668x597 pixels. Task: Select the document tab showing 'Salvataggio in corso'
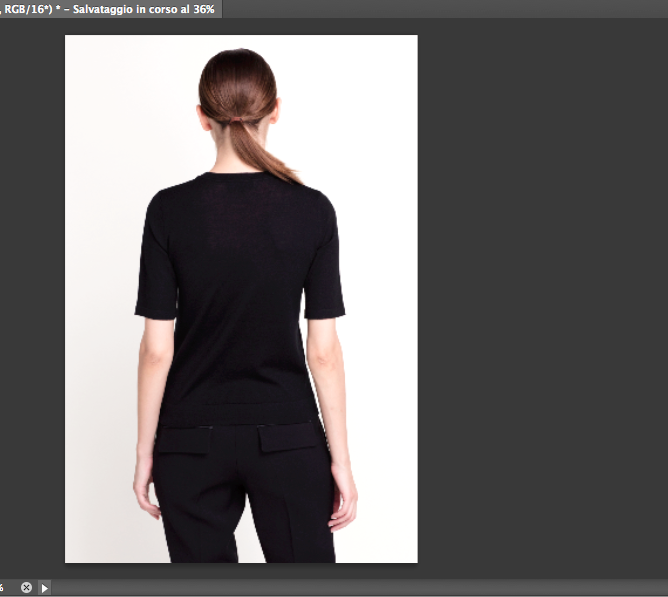click(108, 8)
